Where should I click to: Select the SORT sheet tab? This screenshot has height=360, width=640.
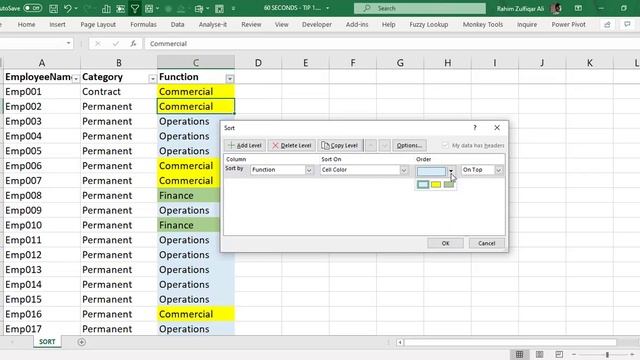pyautogui.click(x=47, y=342)
